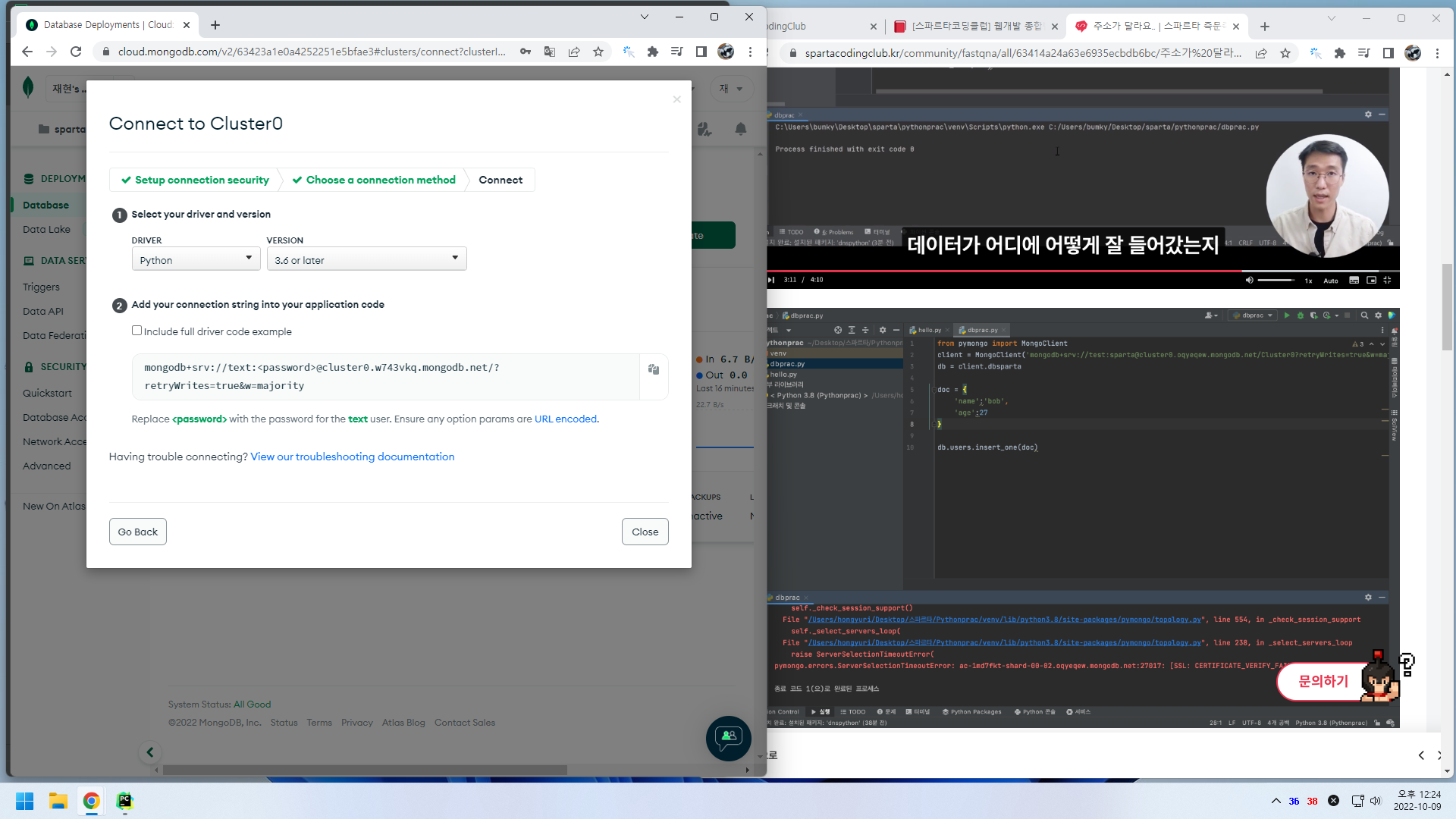The width and height of the screenshot is (1456, 819).
Task: Enable Include full driver code example
Action: (136, 331)
